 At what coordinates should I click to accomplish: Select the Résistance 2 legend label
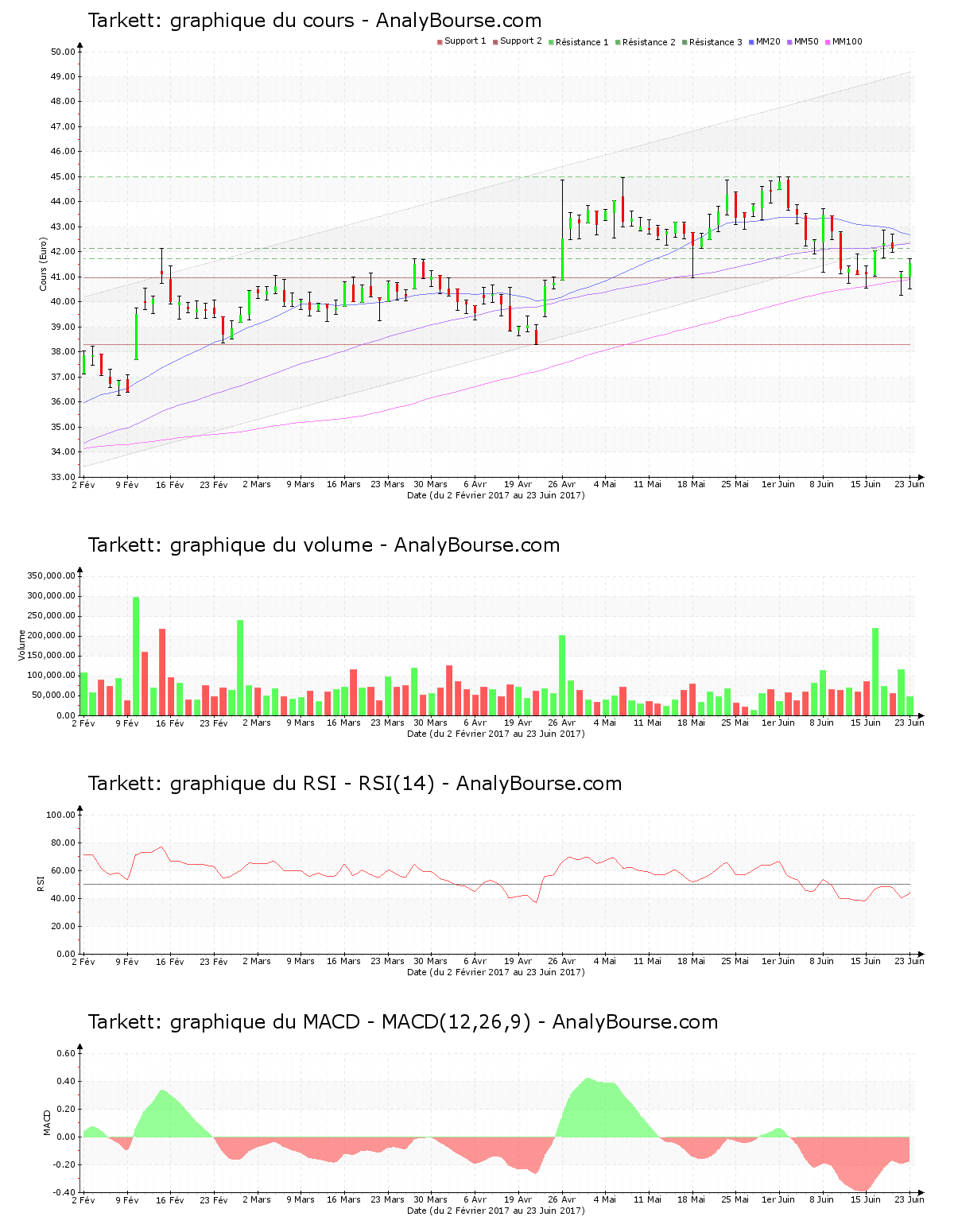(649, 42)
